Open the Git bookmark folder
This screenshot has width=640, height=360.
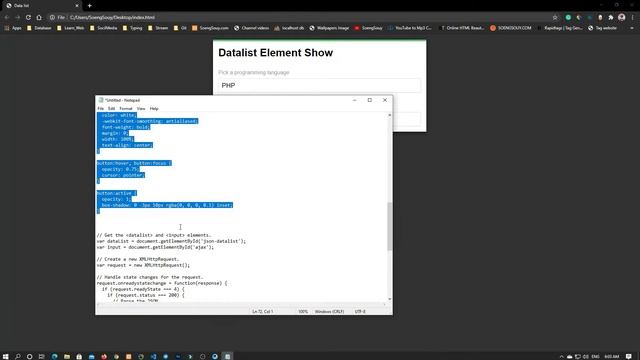tap(180, 28)
